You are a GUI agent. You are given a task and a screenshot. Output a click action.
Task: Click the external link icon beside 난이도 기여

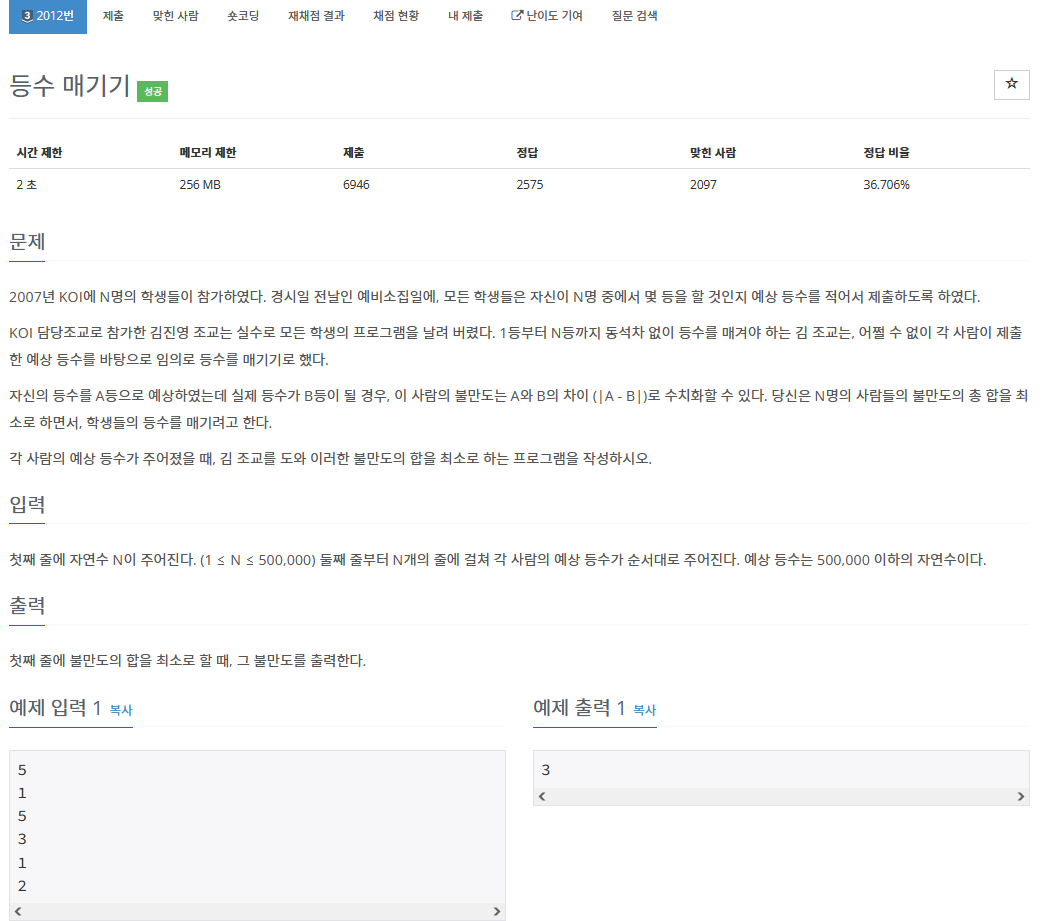coord(516,15)
